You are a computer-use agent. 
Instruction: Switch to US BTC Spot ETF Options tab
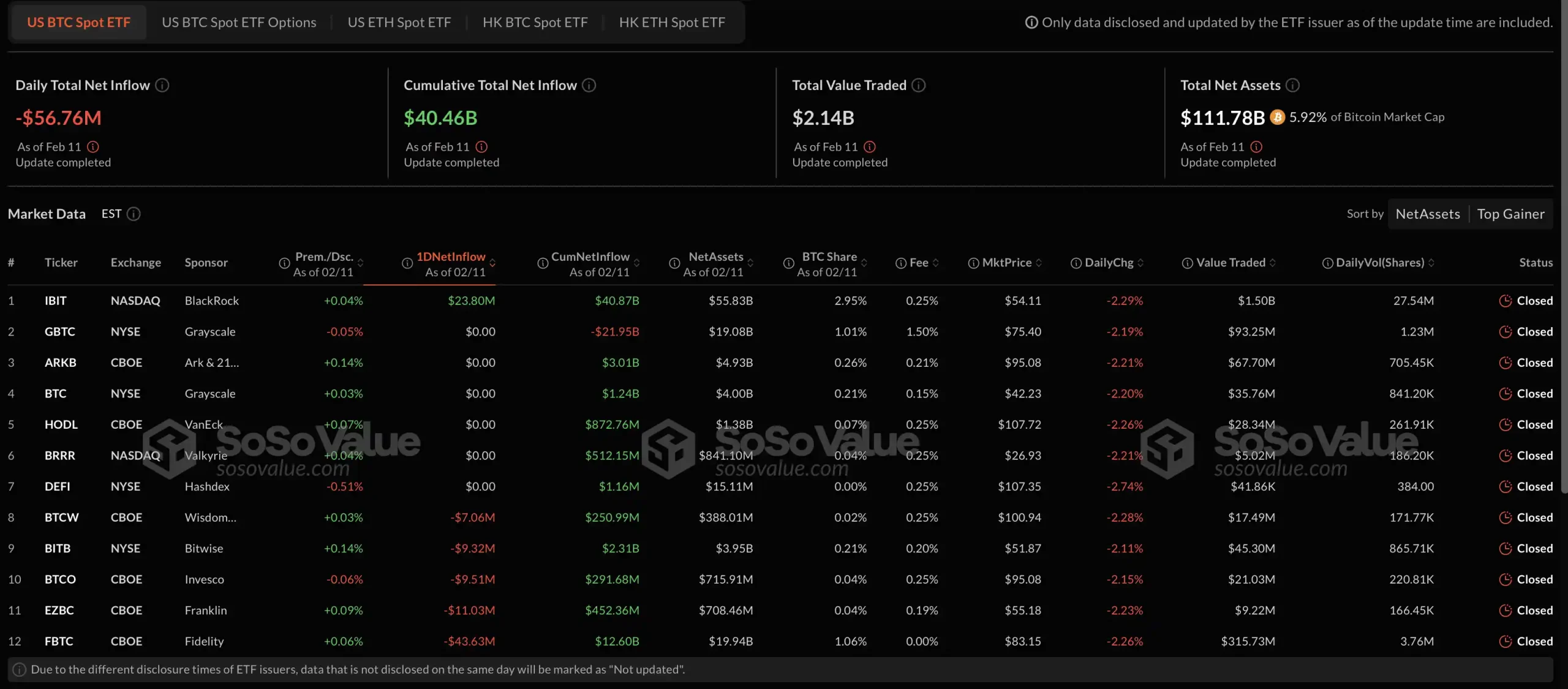[239, 22]
